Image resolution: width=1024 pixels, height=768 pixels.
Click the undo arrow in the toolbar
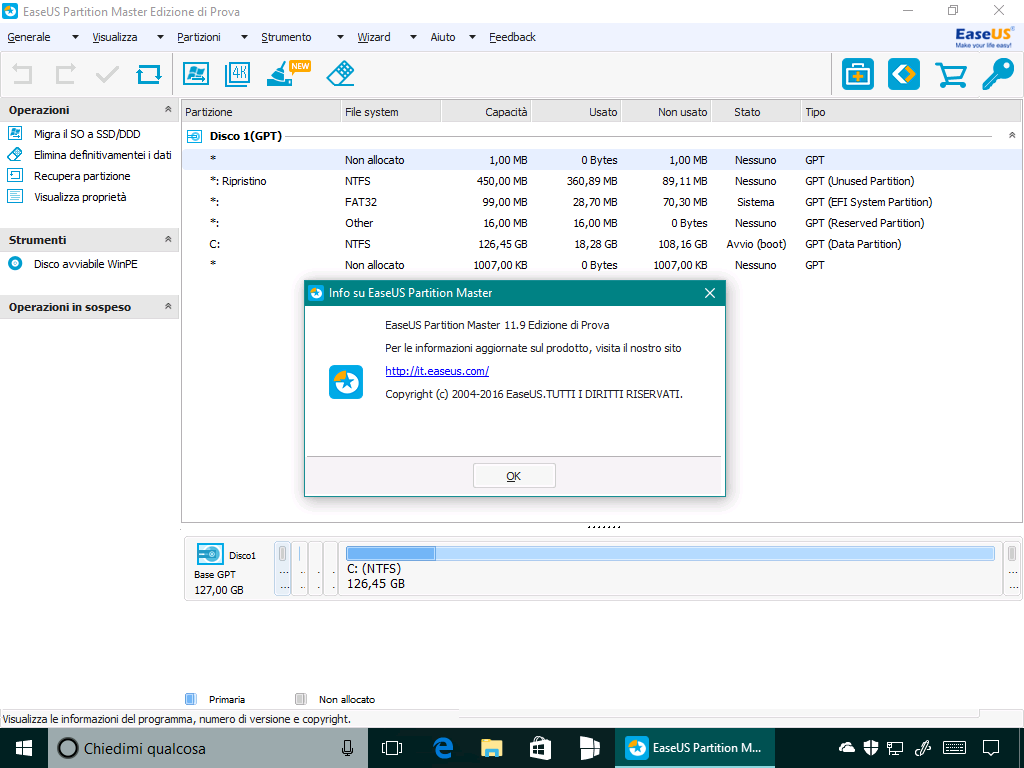pos(22,74)
